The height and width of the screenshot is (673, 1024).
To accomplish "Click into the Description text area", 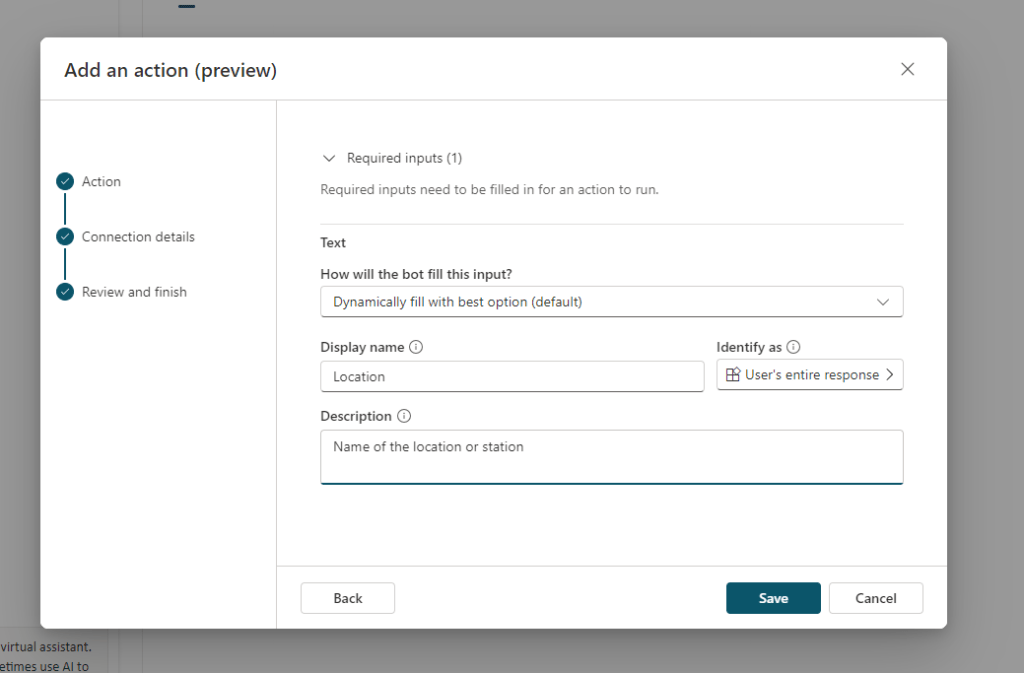I will (611, 457).
